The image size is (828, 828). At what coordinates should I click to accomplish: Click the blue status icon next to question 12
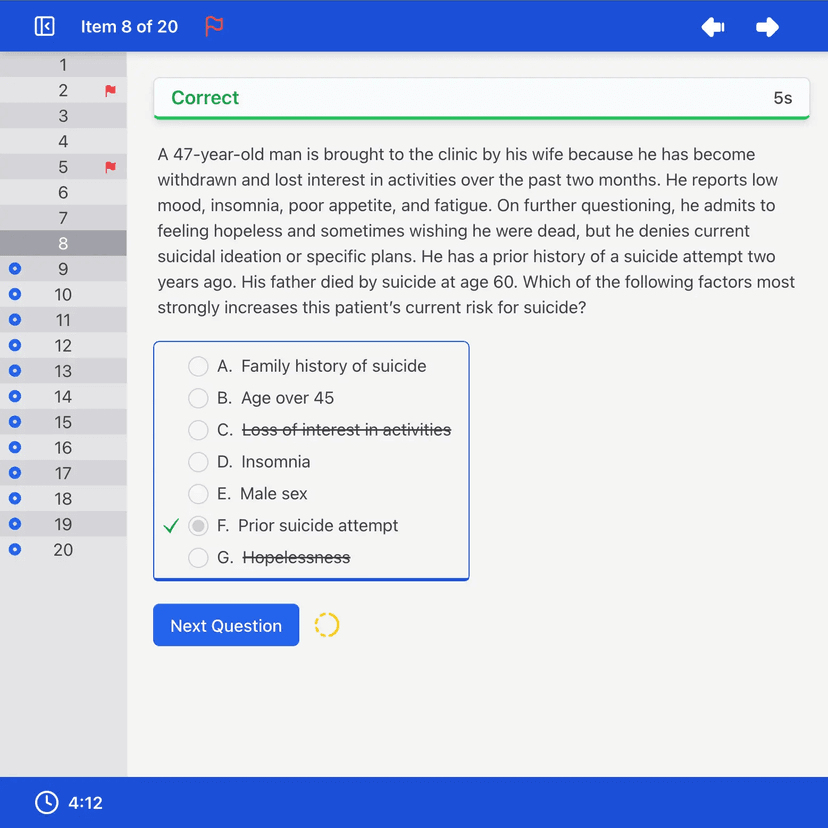pos(14,345)
